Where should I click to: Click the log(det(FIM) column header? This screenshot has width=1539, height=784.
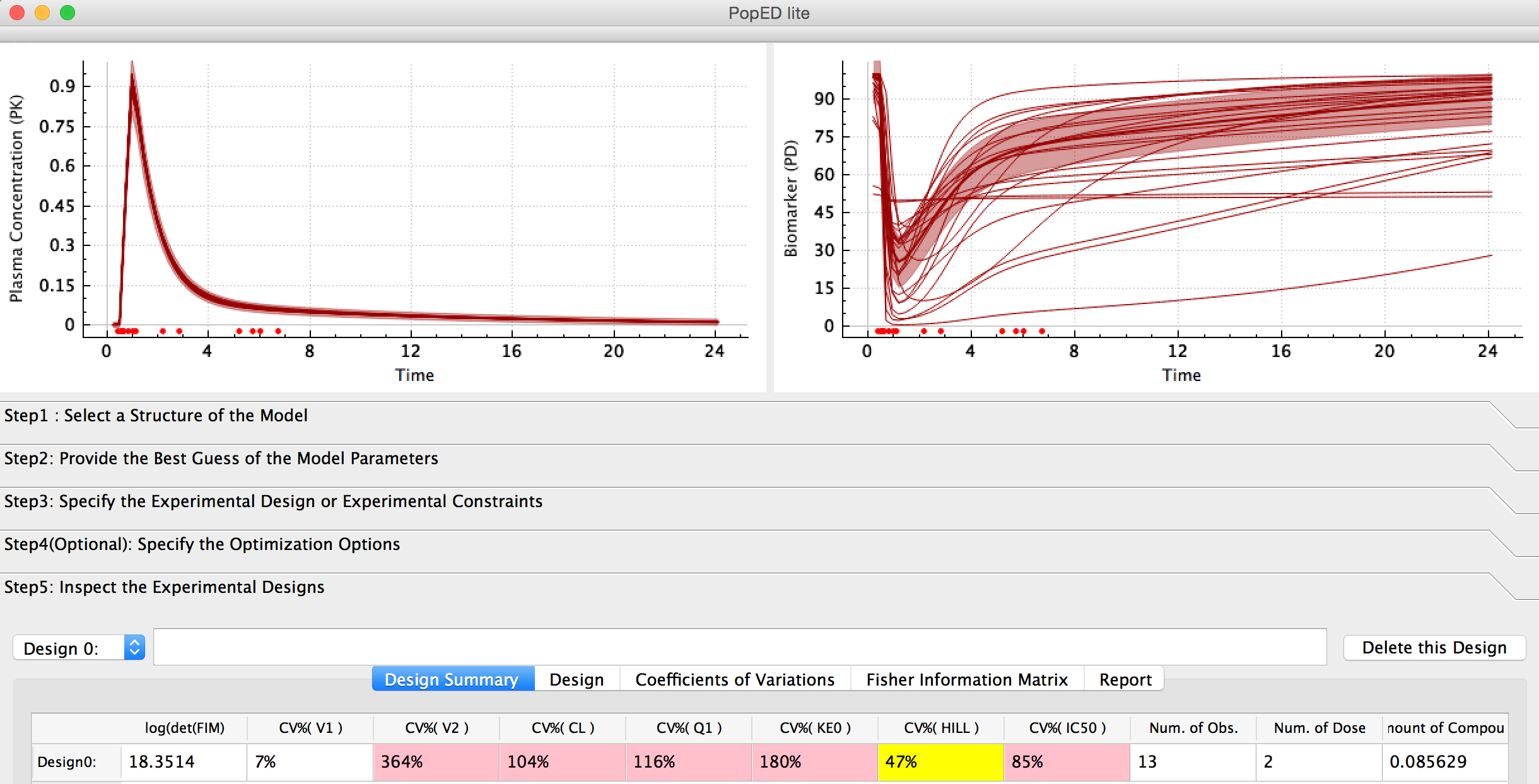(x=184, y=728)
